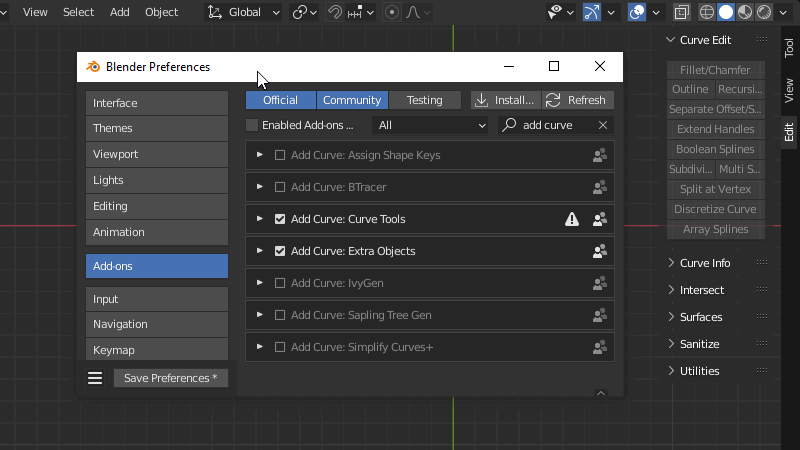The width and height of the screenshot is (800, 450).
Task: Switch to solid shading mode
Action: coord(726,12)
